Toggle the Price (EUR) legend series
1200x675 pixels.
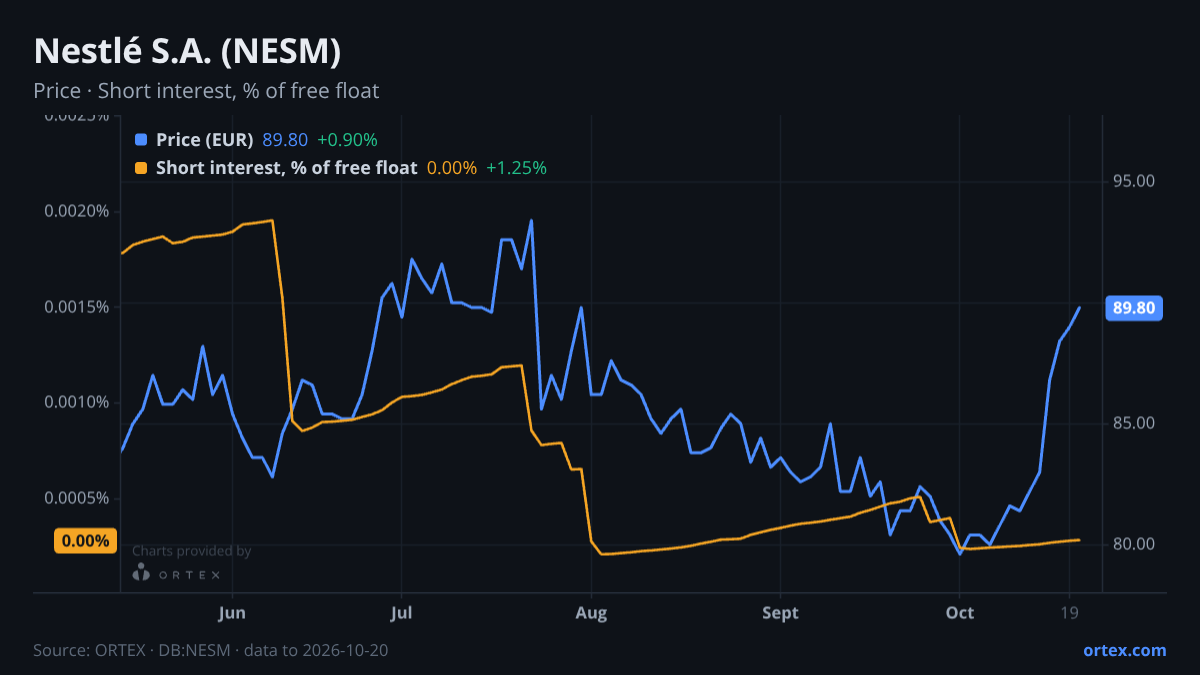[x=205, y=140]
